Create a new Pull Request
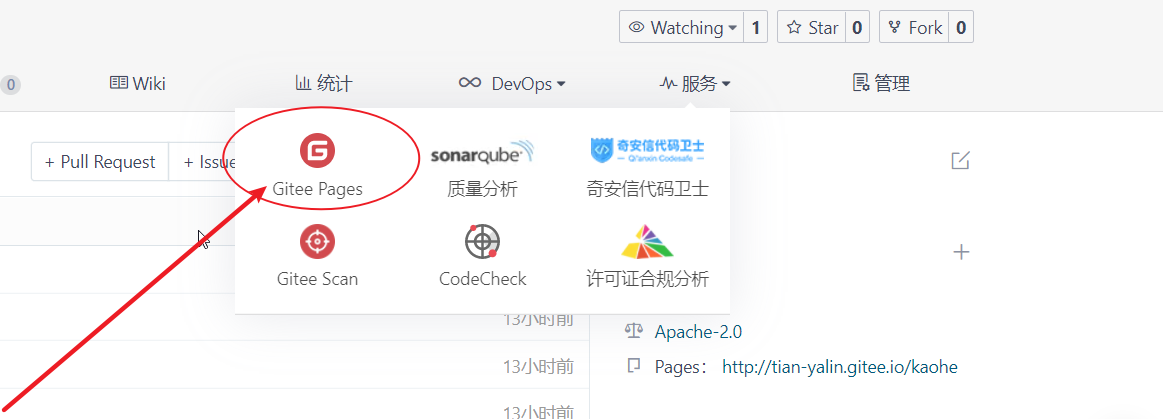 (x=100, y=162)
